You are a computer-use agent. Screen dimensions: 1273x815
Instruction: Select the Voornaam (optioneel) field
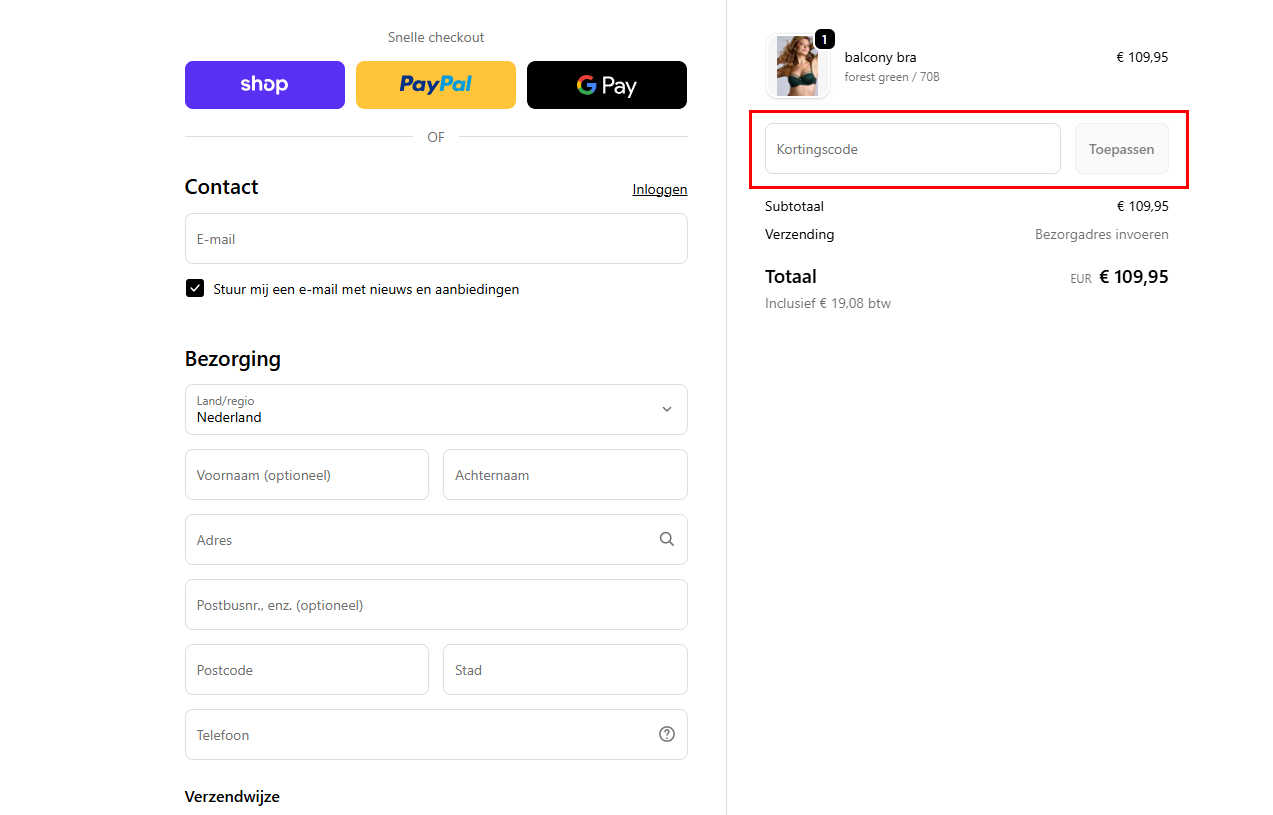tap(306, 475)
